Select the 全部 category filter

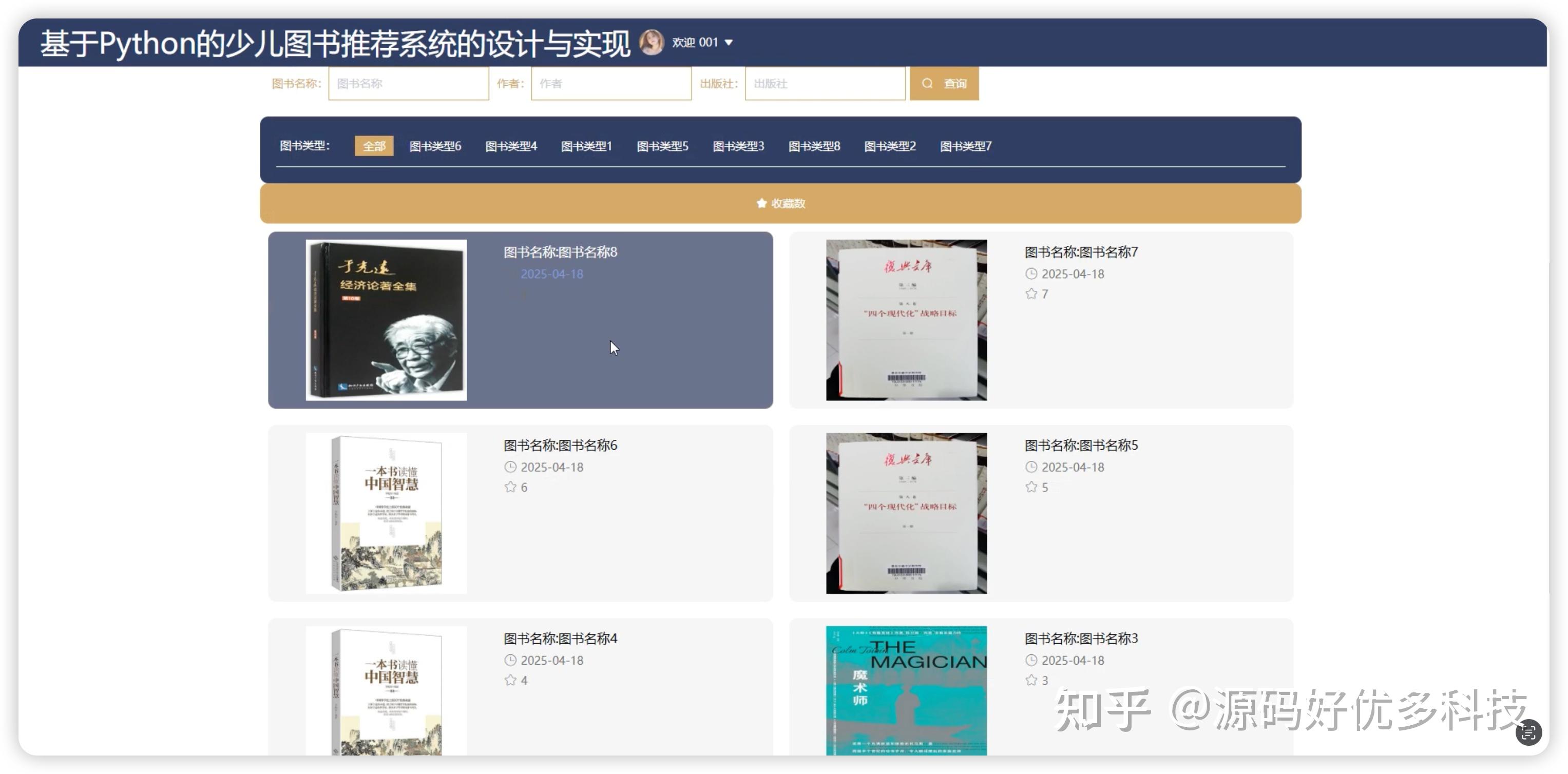[x=374, y=145]
